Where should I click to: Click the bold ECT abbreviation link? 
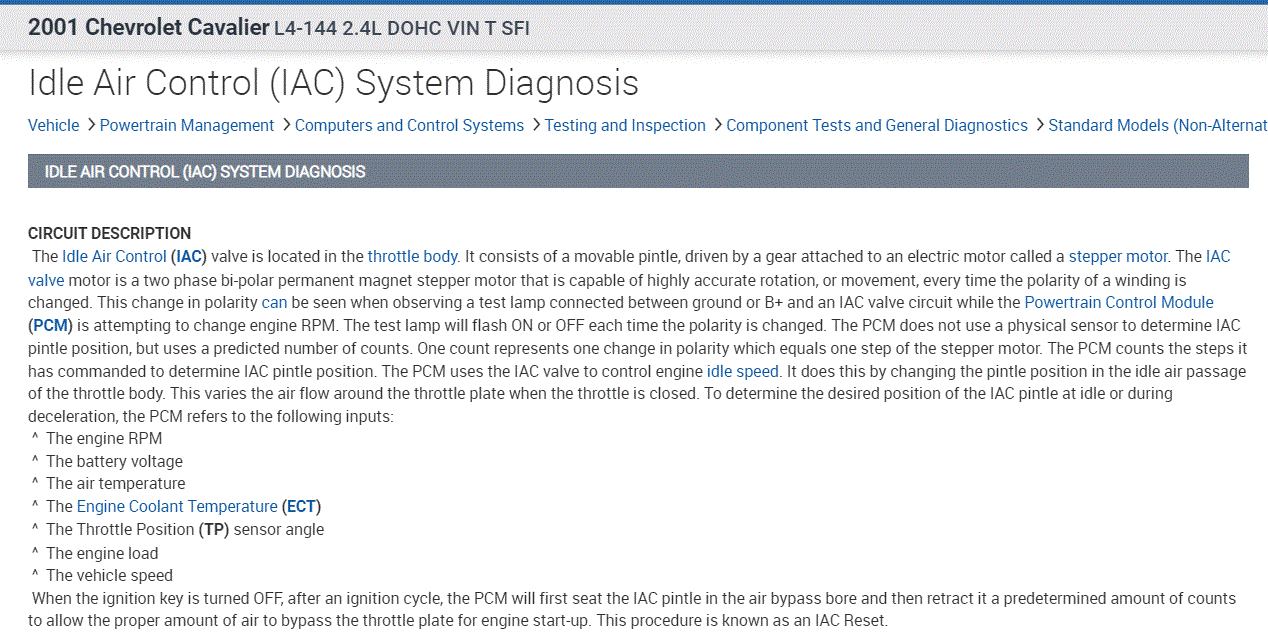click(x=301, y=506)
